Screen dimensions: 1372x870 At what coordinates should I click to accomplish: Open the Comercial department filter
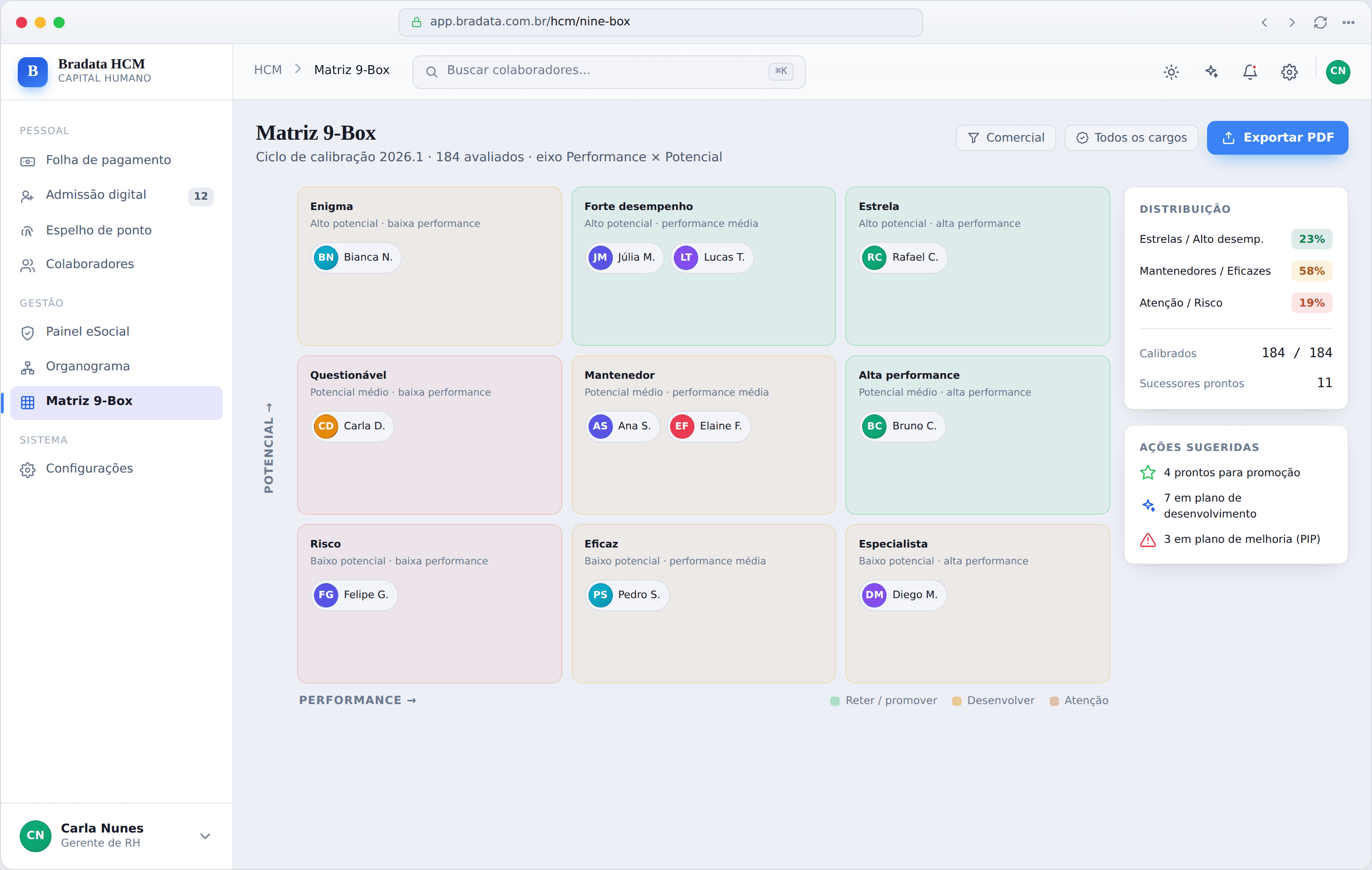(x=1006, y=138)
